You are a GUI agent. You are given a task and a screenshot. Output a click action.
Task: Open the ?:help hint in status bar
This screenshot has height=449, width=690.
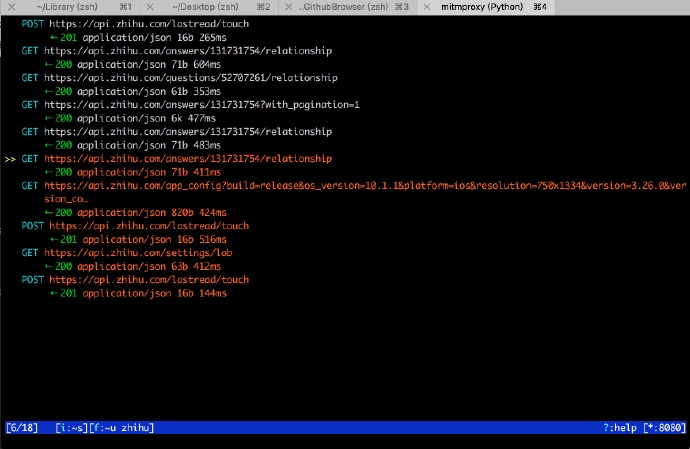pyautogui.click(x=622, y=427)
